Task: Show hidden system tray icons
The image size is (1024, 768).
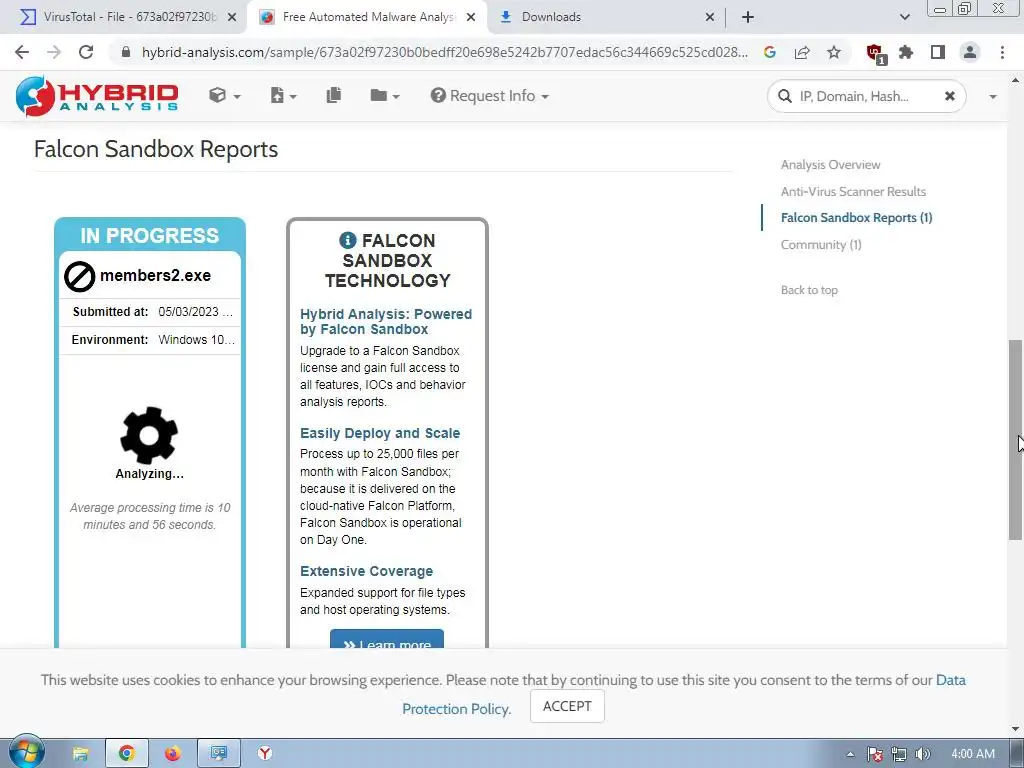Action: click(850, 754)
